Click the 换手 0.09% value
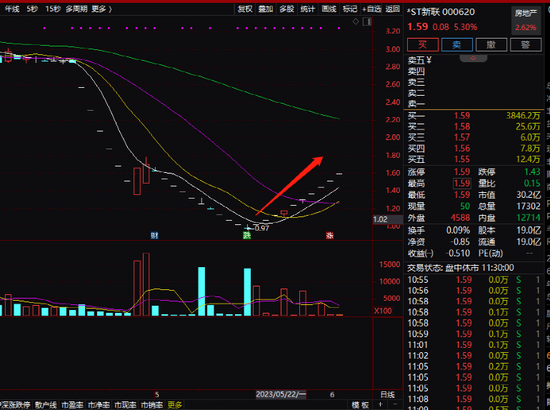Screen dimensions: 550x410 click(458, 230)
